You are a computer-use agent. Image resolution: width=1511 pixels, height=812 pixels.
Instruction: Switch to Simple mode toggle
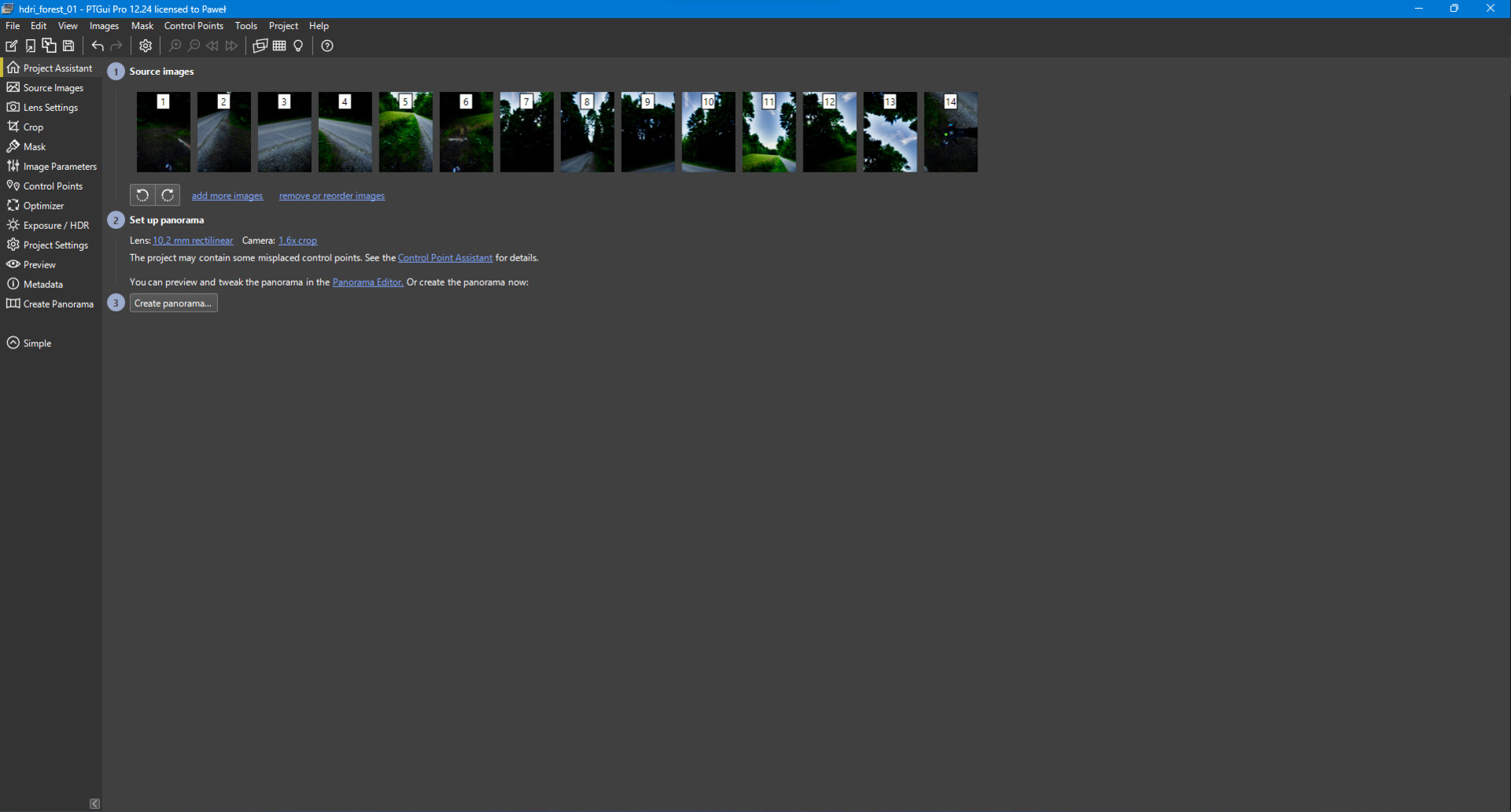click(x=29, y=343)
